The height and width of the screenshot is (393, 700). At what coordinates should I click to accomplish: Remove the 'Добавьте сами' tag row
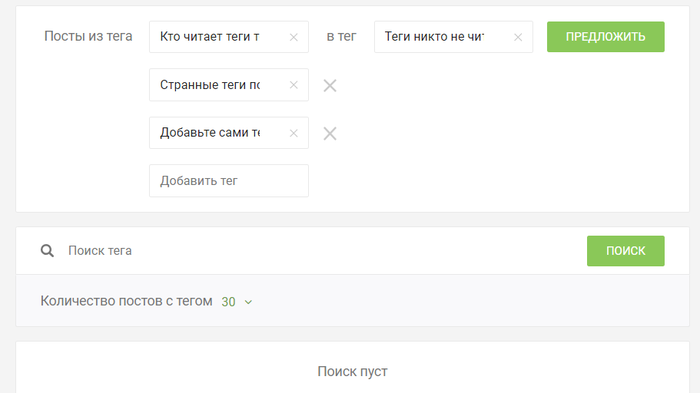[x=330, y=134]
